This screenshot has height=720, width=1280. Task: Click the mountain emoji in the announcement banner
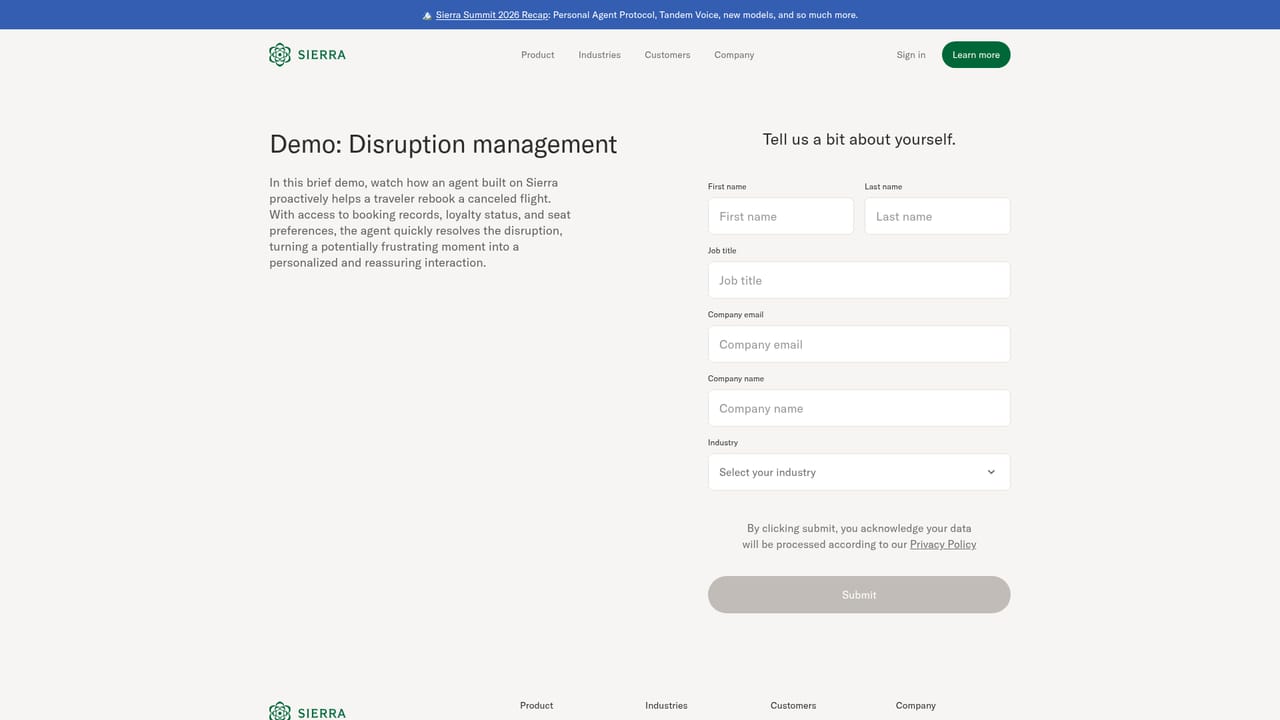427,15
